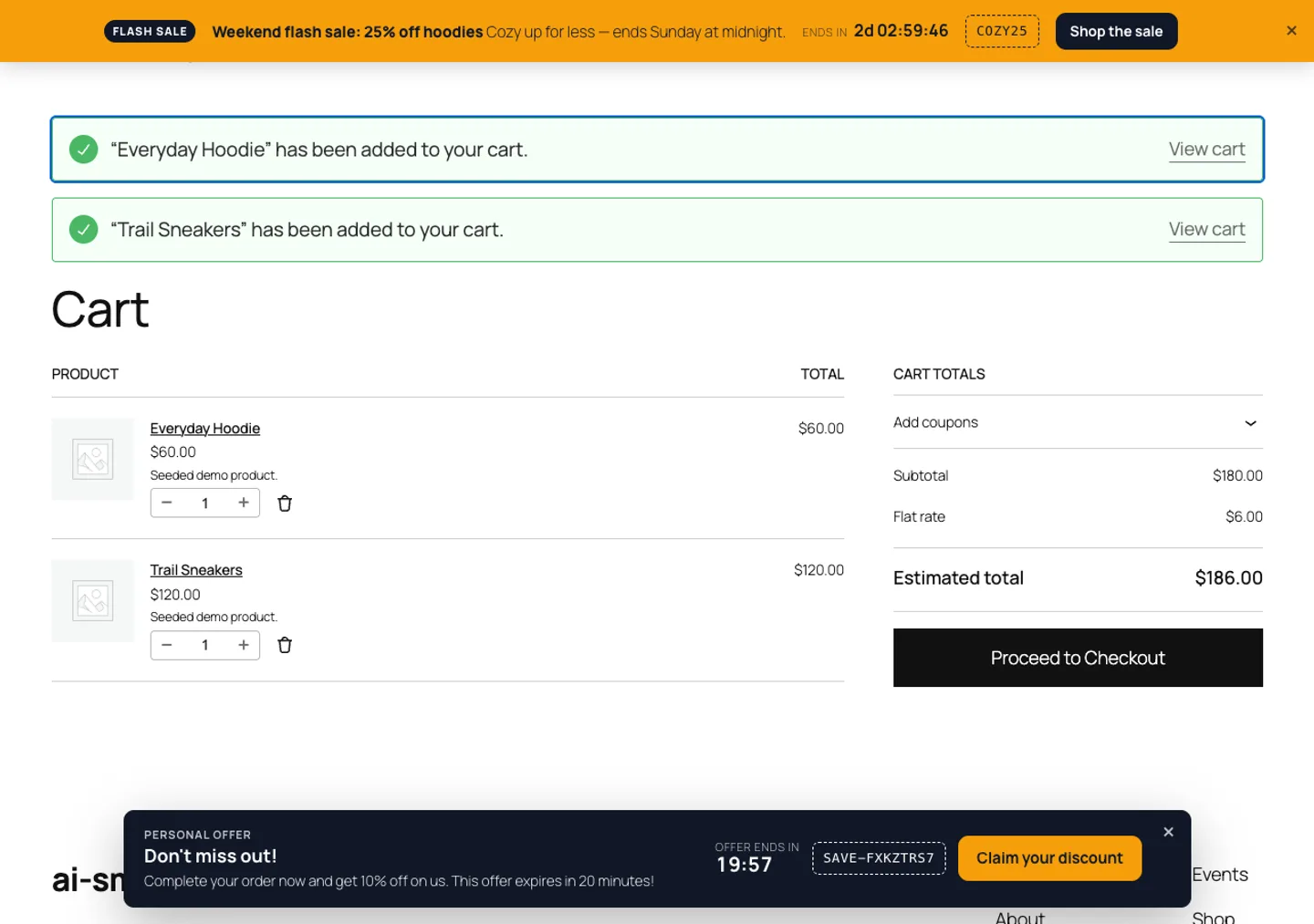Decrease Trail Sneakers quantity with minus

167,645
